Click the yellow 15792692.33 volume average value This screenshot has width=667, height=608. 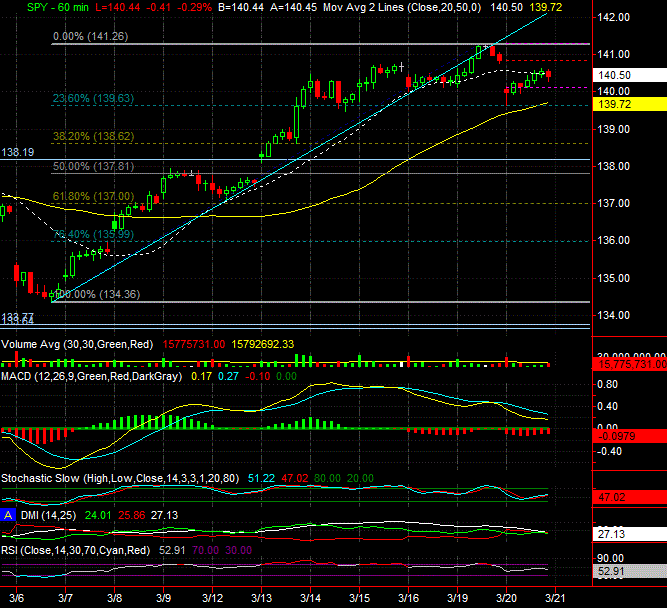pyautogui.click(x=262, y=344)
